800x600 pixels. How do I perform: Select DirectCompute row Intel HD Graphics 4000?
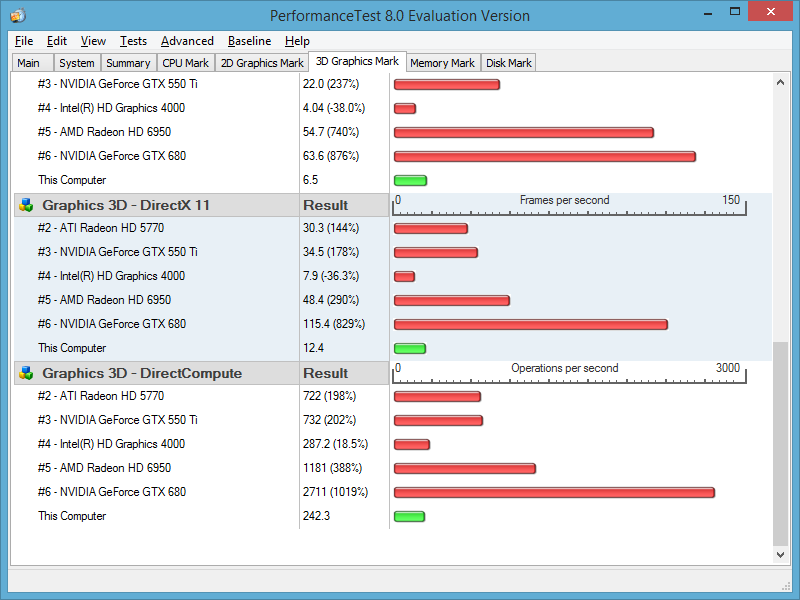pos(393,444)
